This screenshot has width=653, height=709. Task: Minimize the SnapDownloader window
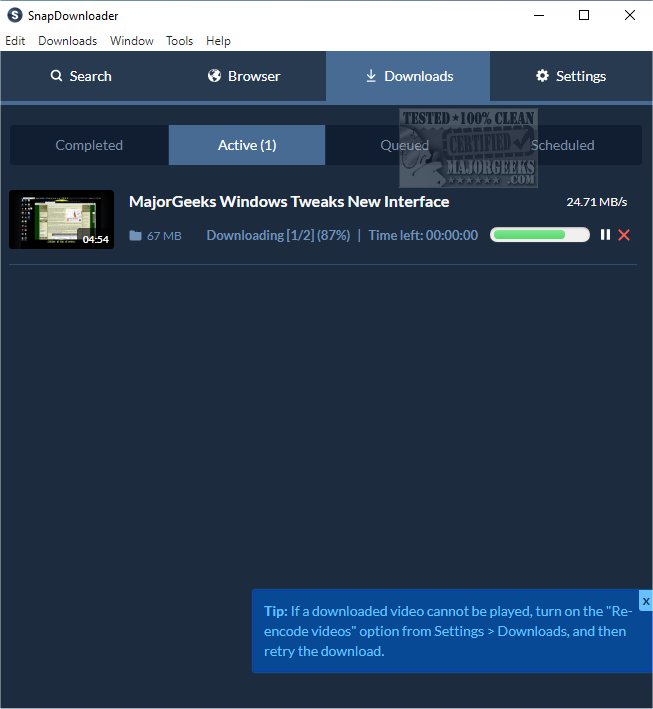pyautogui.click(x=539, y=15)
